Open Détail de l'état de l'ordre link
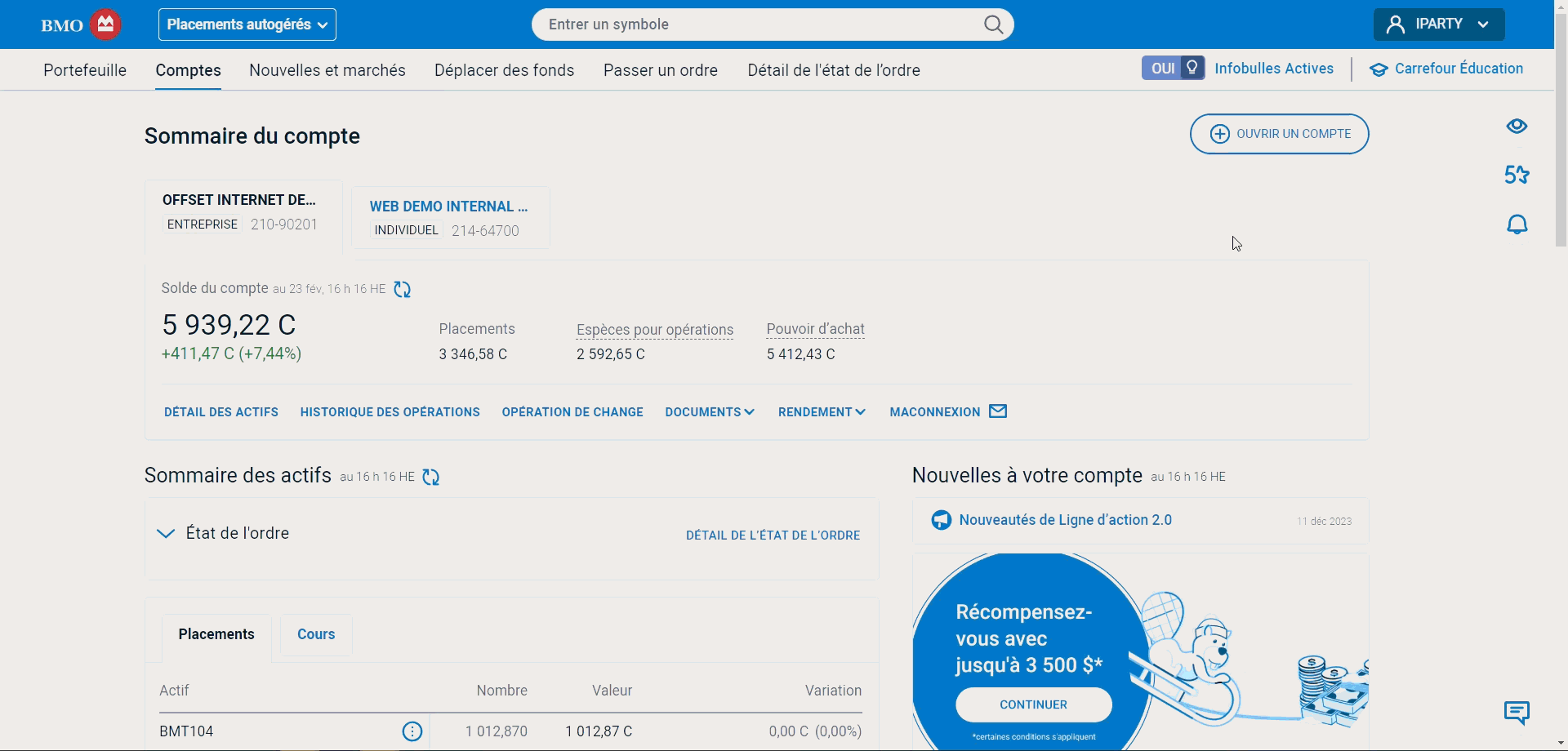Viewport: 1568px width, 751px height. (773, 535)
